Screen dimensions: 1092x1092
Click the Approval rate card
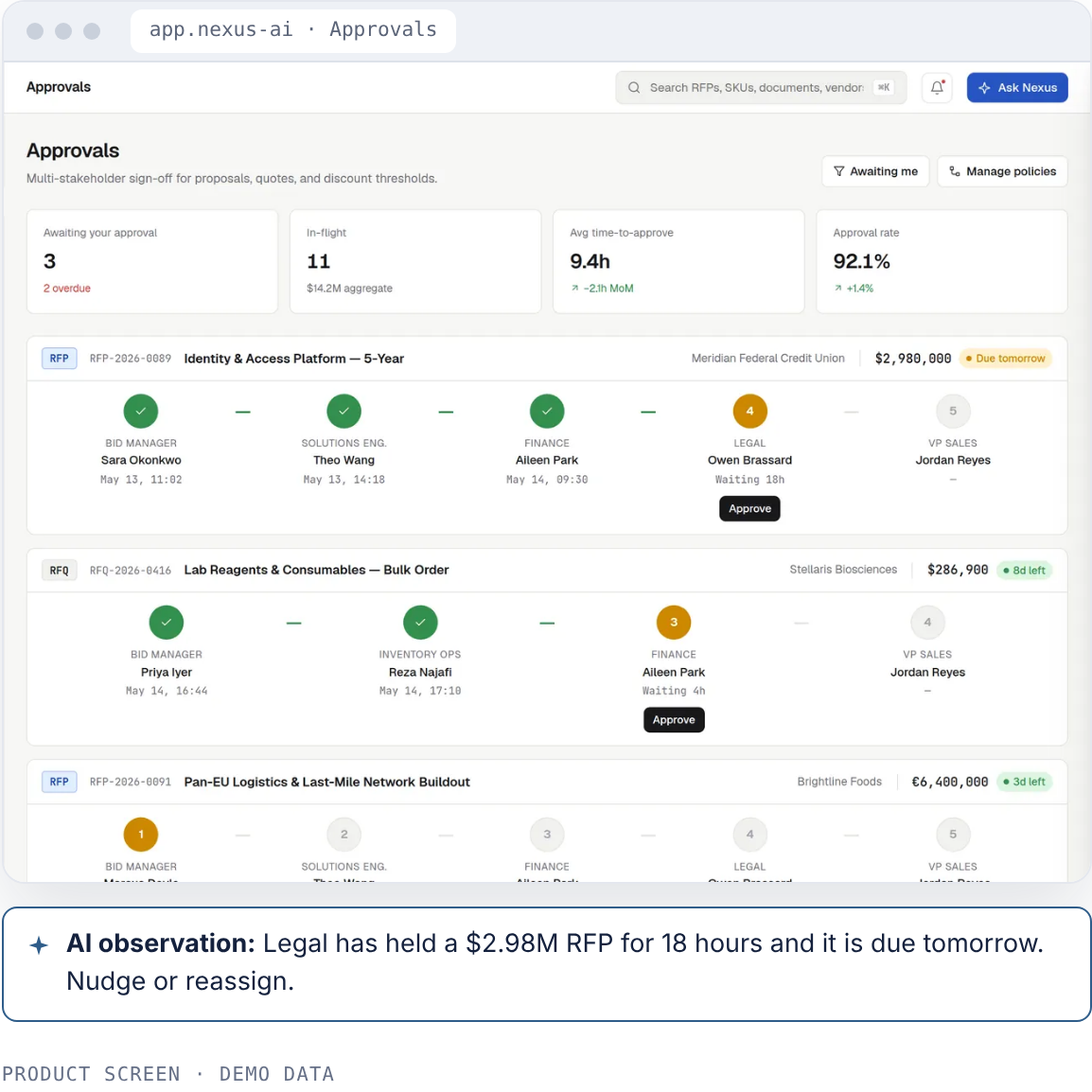coord(942,261)
